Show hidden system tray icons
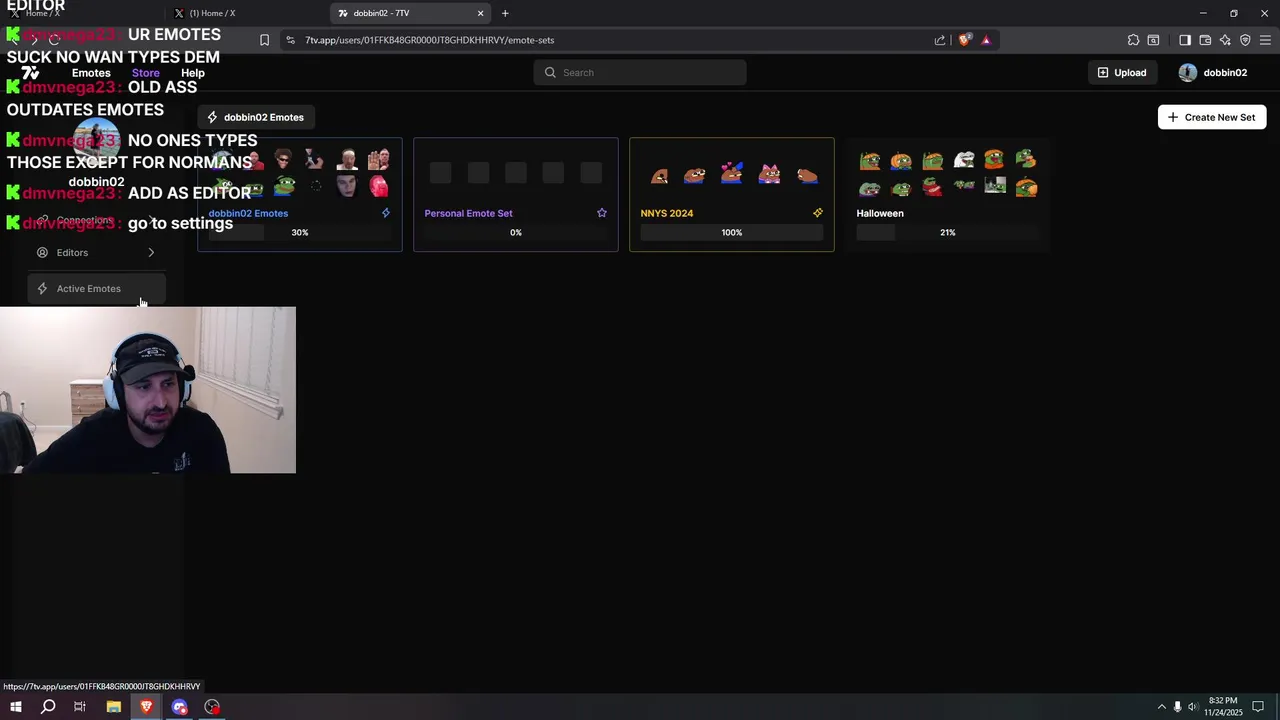1280x720 pixels. coord(1161,707)
